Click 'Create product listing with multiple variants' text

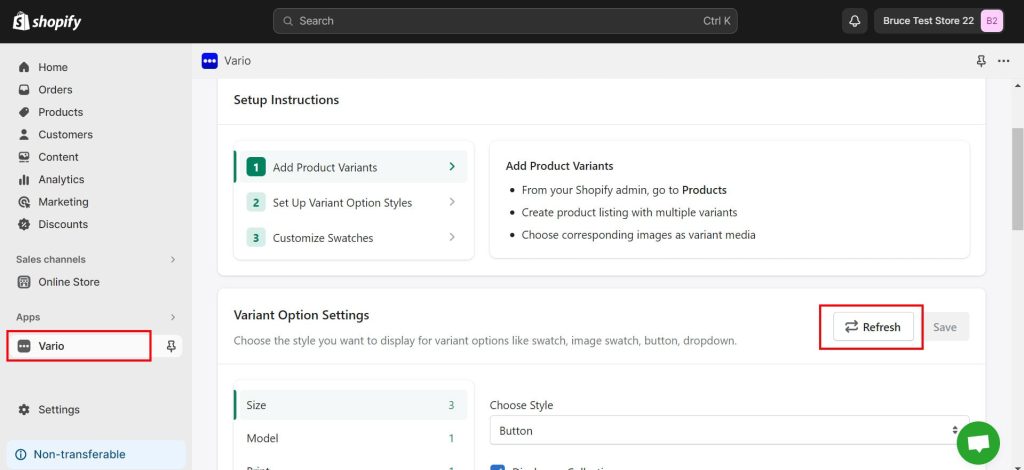point(630,212)
